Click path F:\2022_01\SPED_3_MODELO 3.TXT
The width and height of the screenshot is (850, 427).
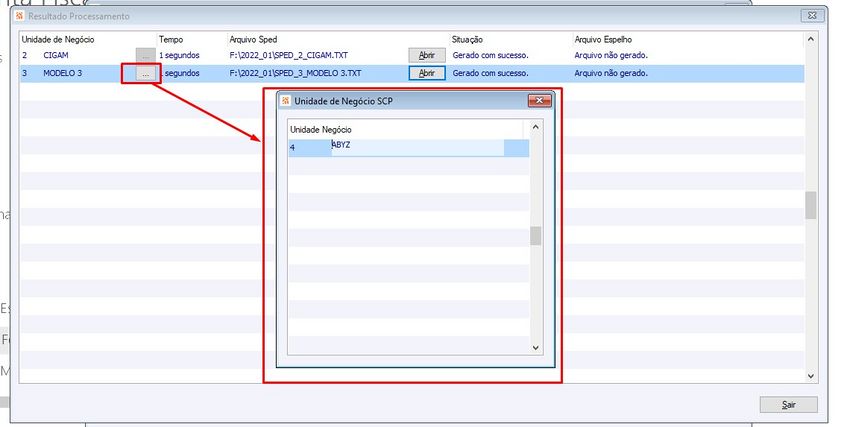click(295, 73)
